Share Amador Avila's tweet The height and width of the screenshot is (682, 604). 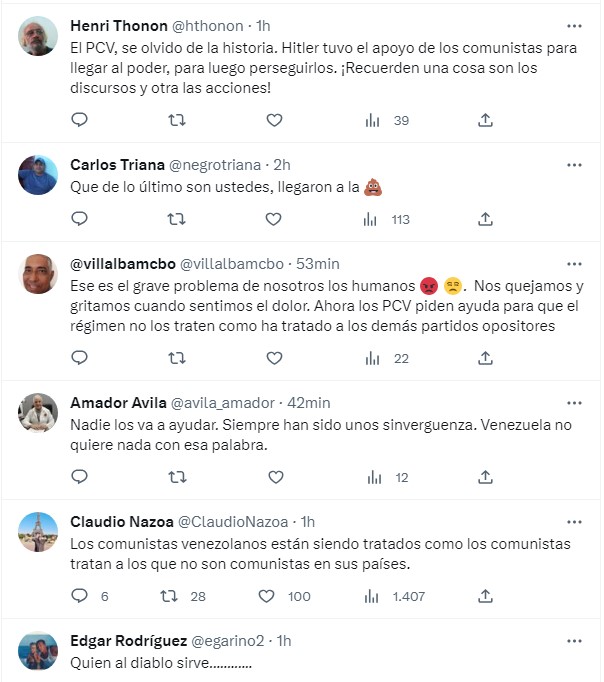tap(485, 478)
